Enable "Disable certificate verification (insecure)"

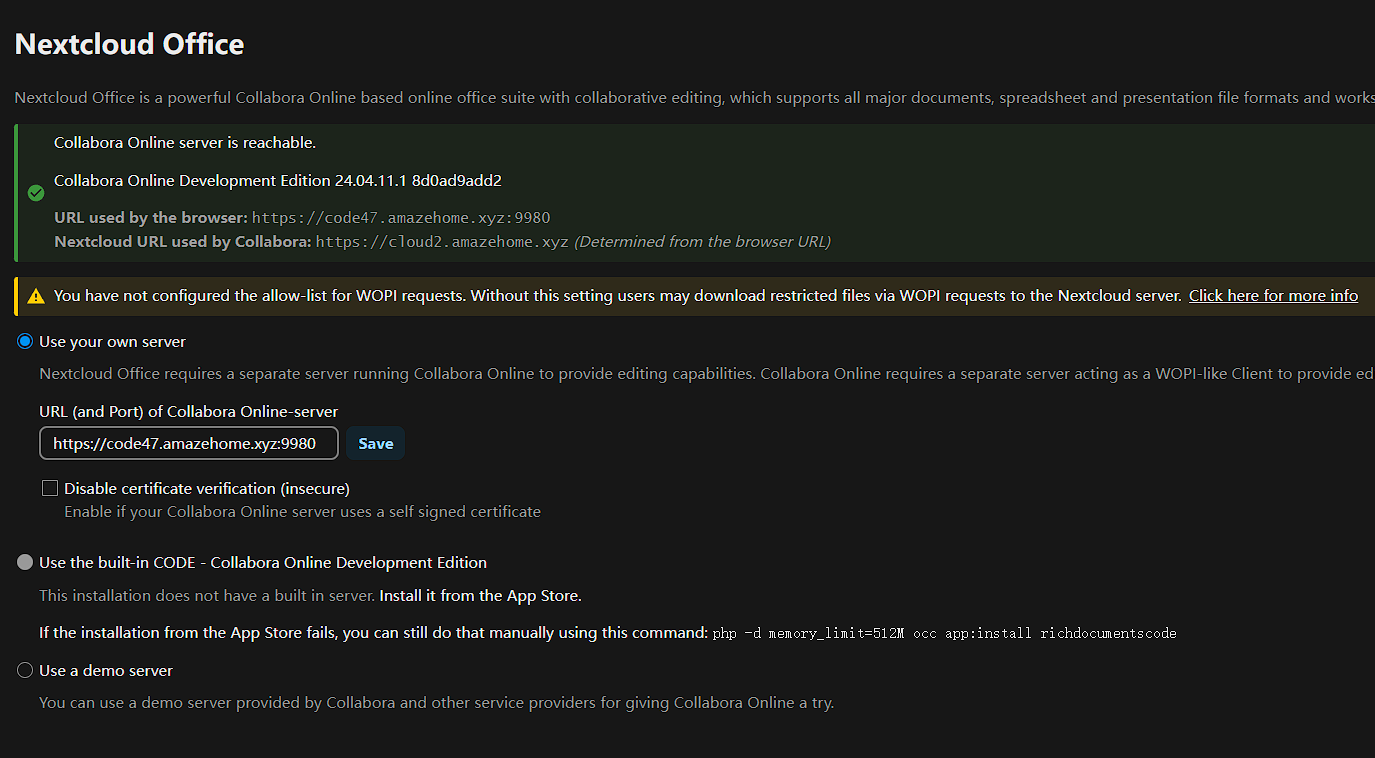click(x=49, y=487)
